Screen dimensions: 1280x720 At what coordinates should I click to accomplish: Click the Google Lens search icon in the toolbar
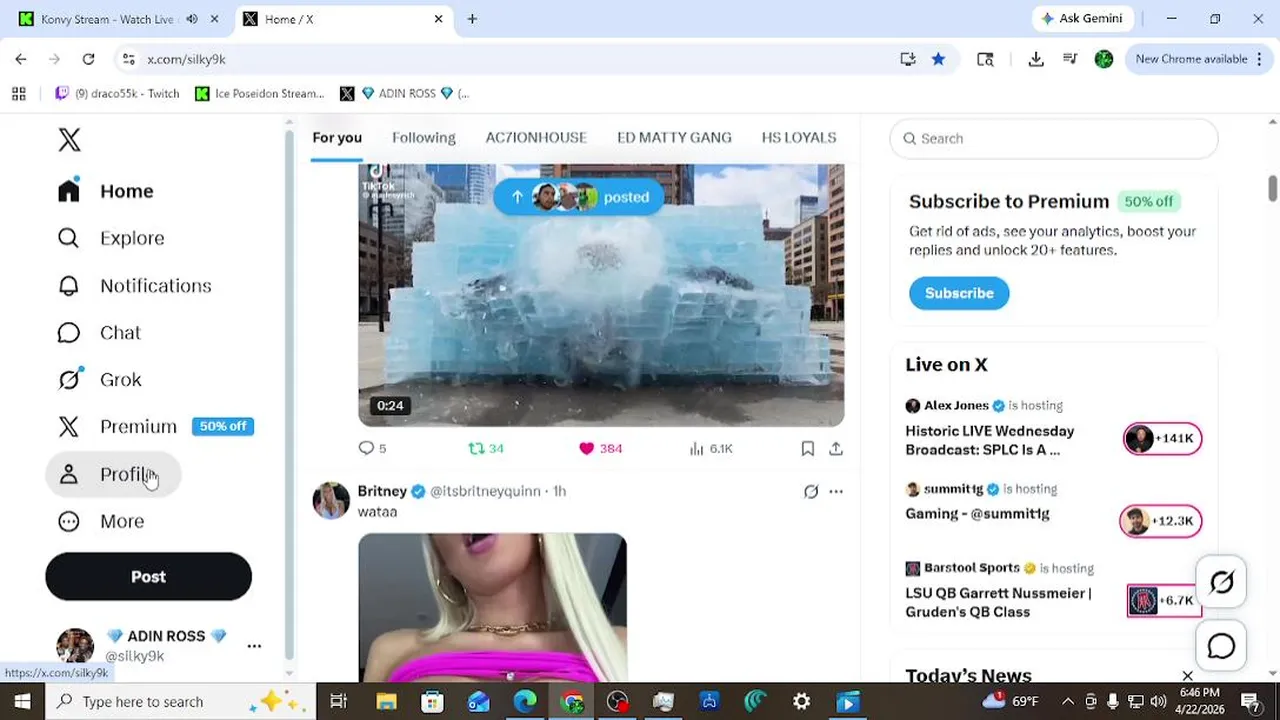pyautogui.click(x=985, y=59)
